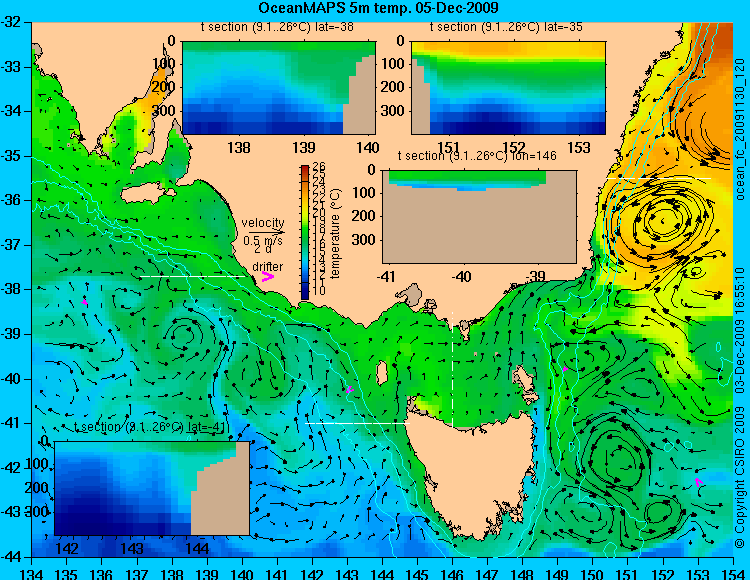Click the magenta drifter symbol in the legend
This screenshot has height=580, width=750.
[x=267, y=276]
